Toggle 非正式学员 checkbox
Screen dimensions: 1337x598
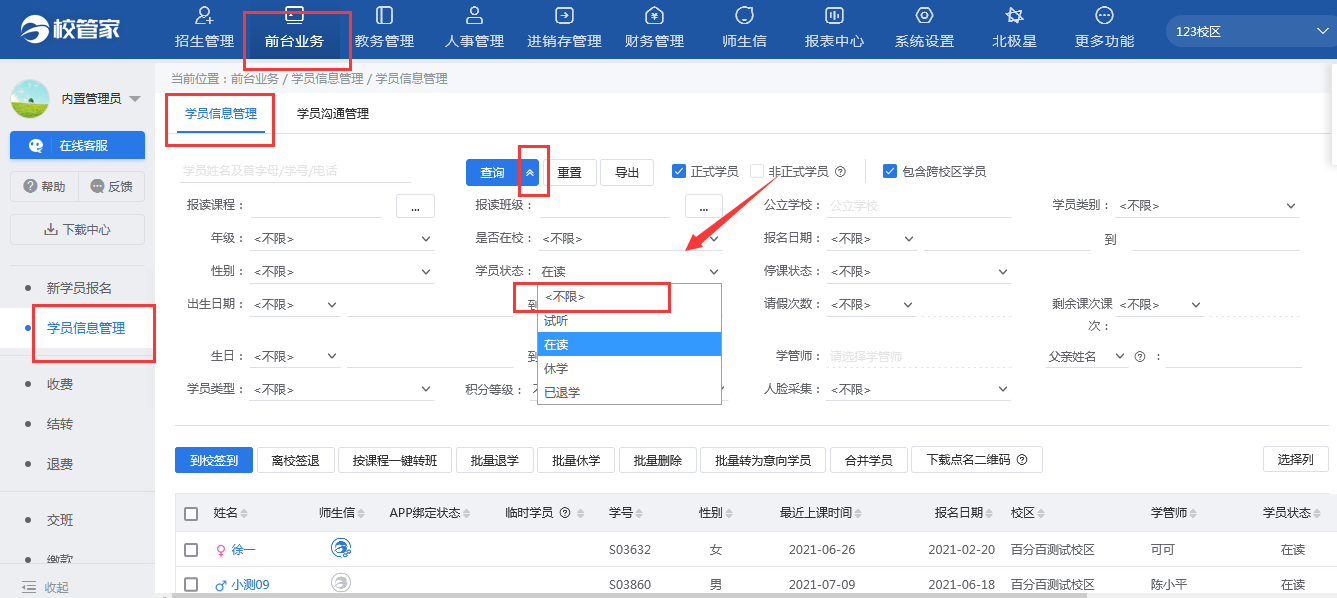(757, 171)
